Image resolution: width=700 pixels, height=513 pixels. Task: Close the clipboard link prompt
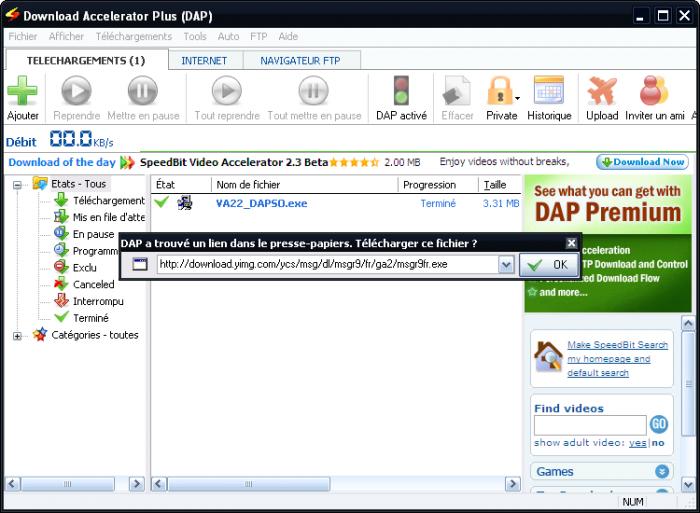coord(571,243)
